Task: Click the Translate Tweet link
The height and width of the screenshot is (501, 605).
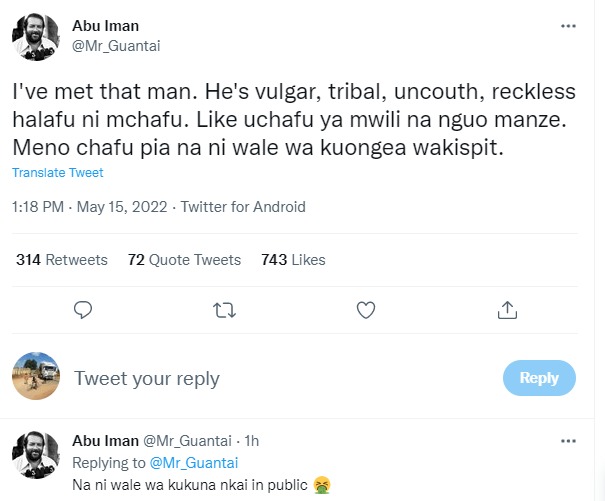Action: 57,173
